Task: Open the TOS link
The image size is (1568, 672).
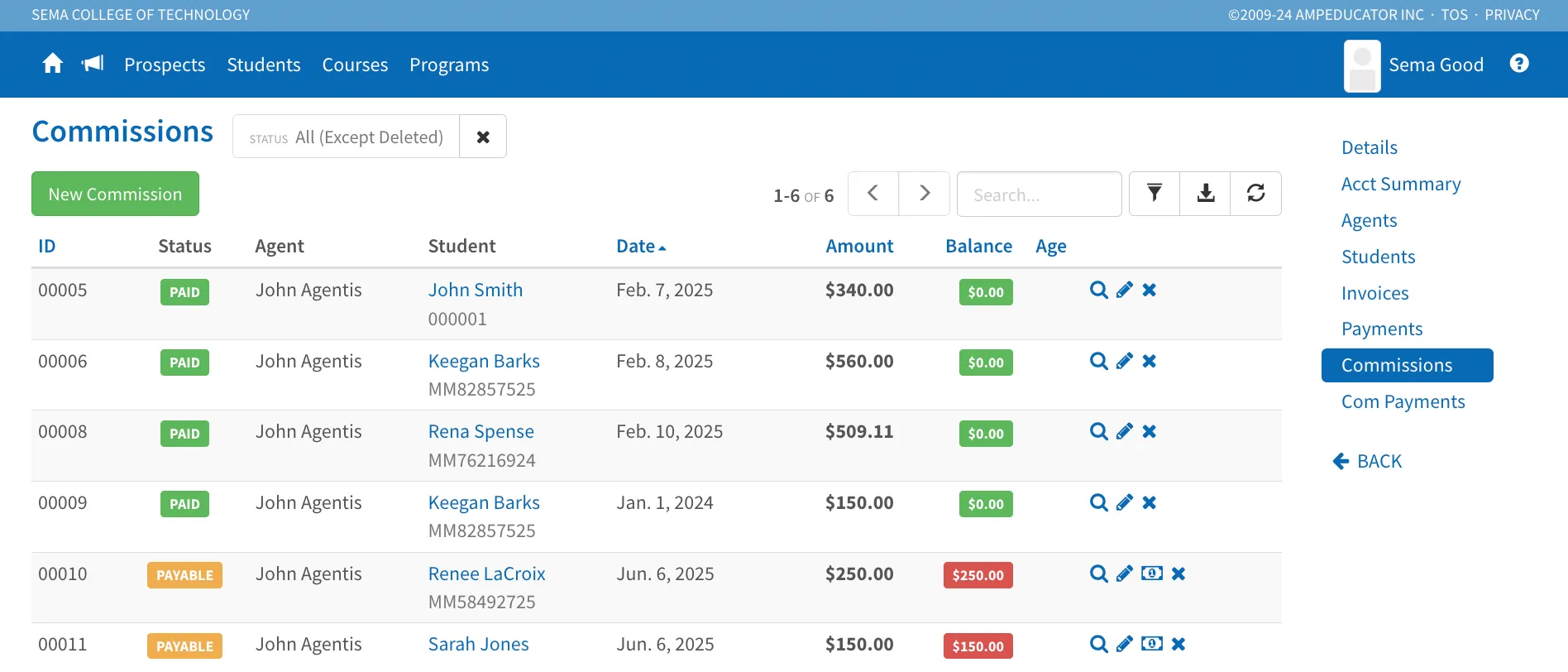Action: [1454, 15]
